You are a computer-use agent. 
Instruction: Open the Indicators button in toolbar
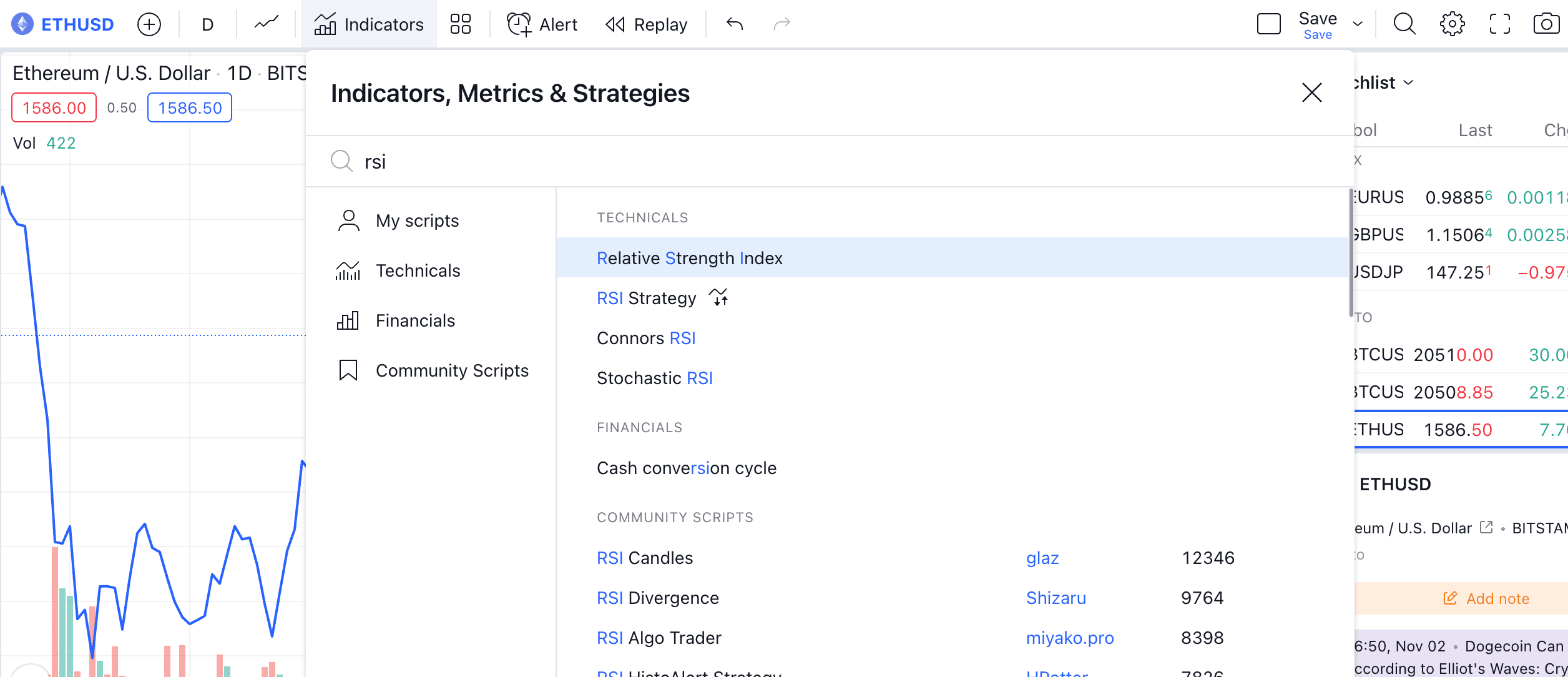(x=369, y=24)
